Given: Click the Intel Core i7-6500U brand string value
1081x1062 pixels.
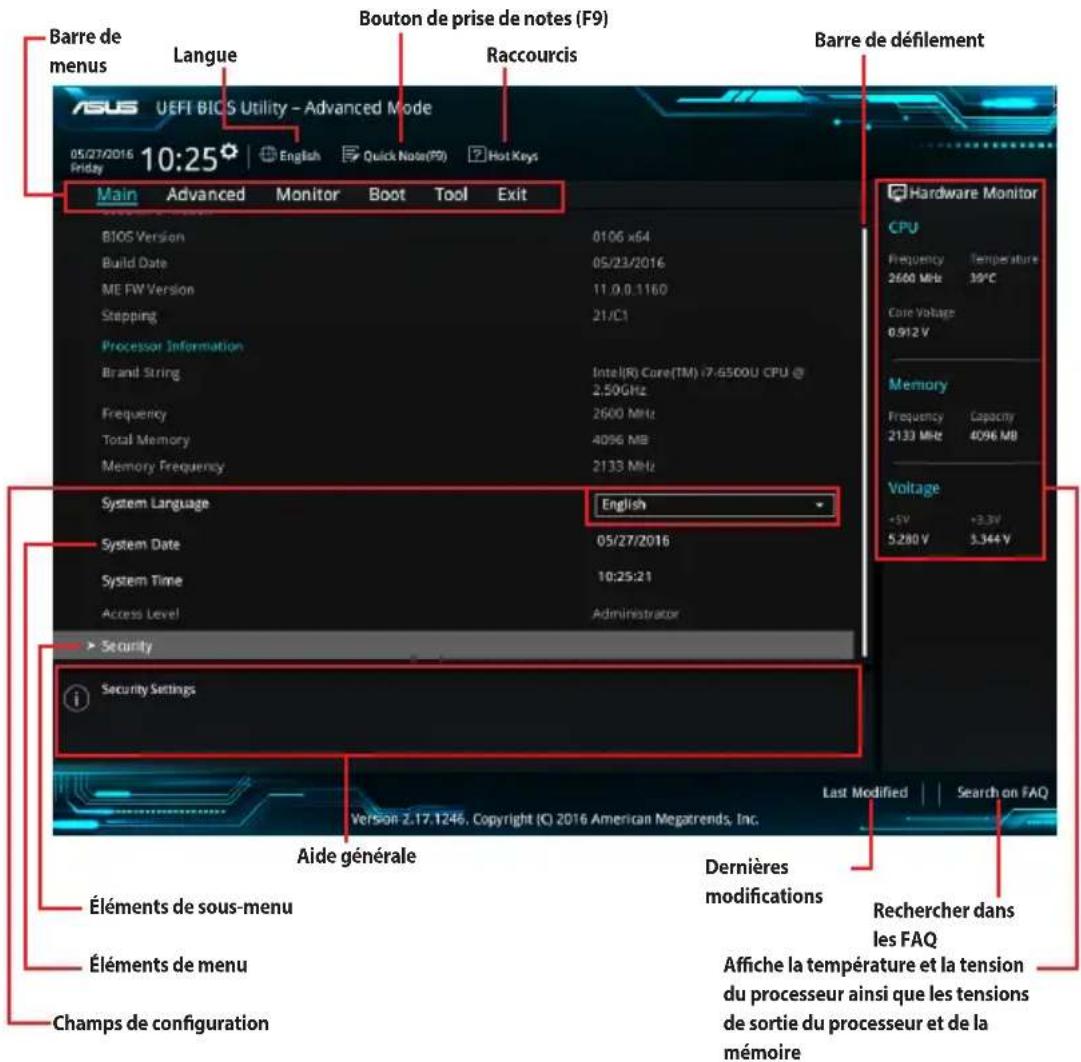Looking at the screenshot, I should 698,381.
